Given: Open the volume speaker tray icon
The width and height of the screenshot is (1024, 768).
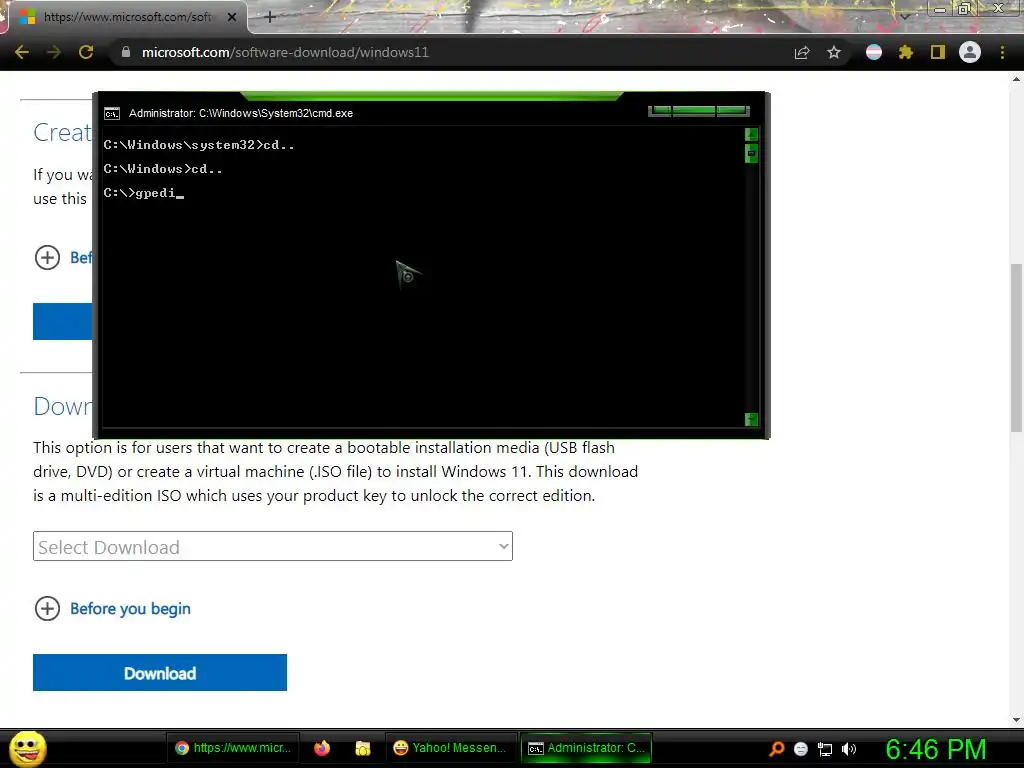Looking at the screenshot, I should pos(848,749).
